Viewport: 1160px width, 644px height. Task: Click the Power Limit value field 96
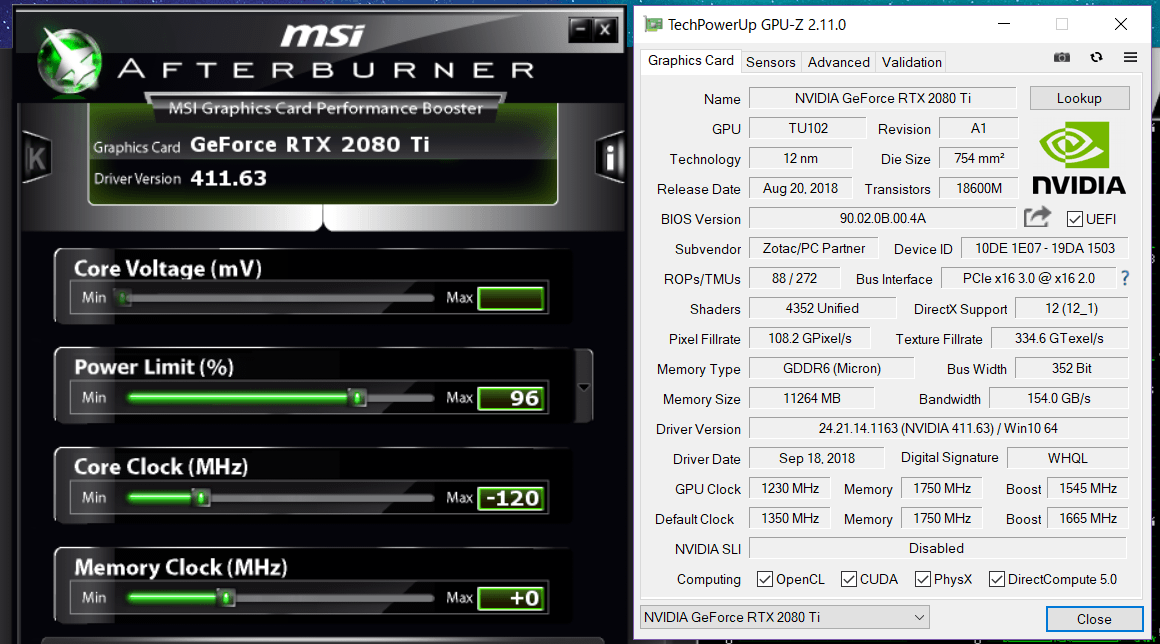point(510,399)
